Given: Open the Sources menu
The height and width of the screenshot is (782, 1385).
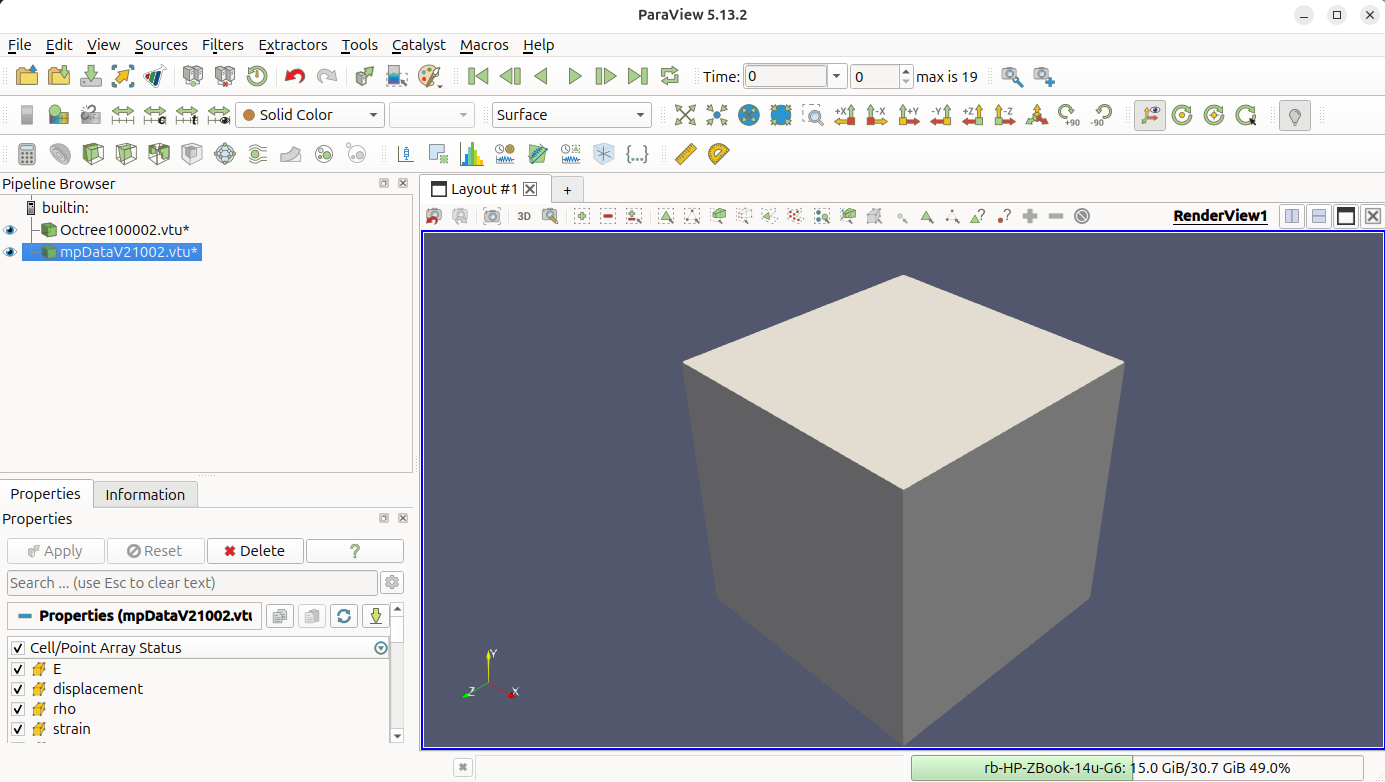Looking at the screenshot, I should point(161,45).
